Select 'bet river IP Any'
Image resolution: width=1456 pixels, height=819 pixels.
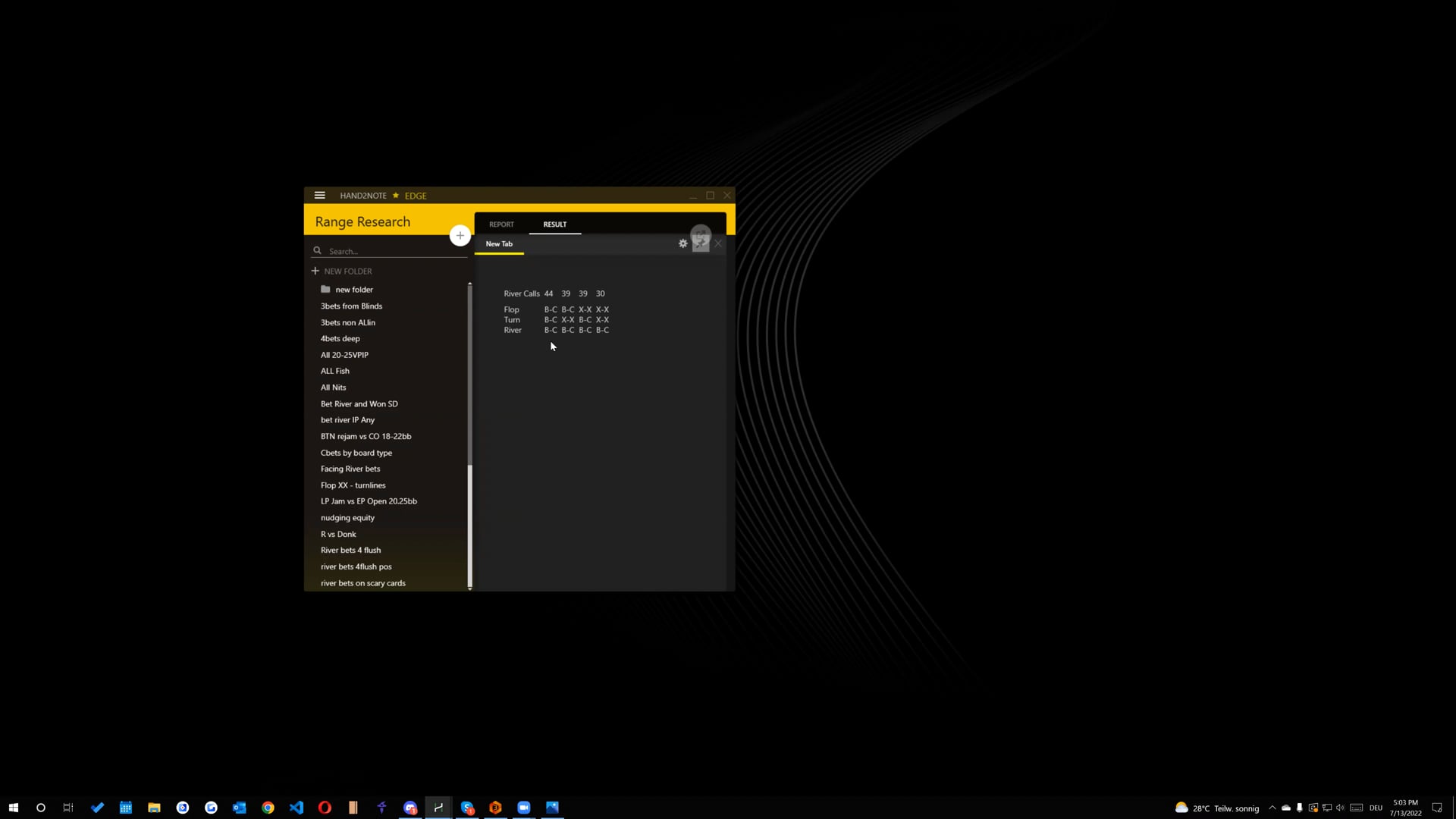tap(347, 420)
